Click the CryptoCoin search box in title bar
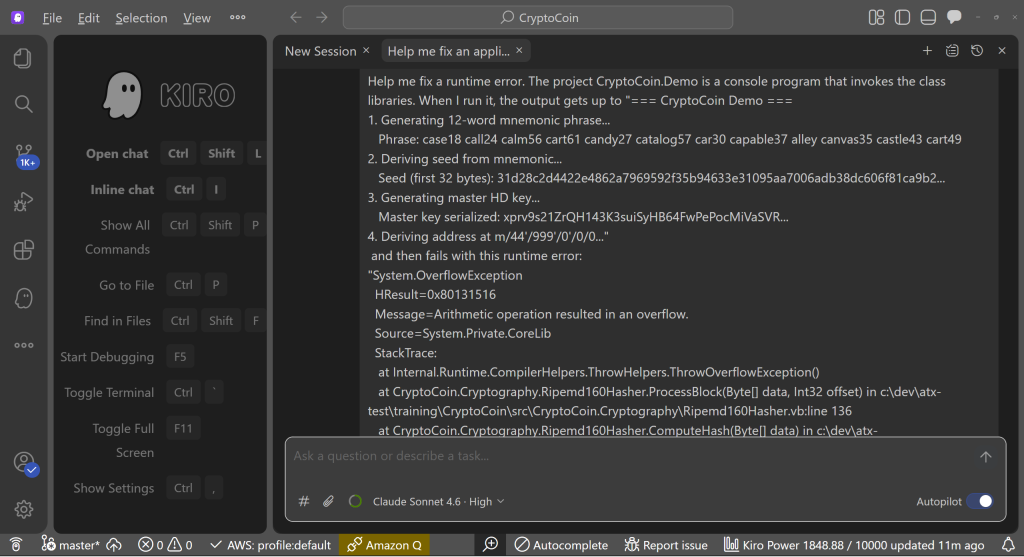 pyautogui.click(x=537, y=18)
